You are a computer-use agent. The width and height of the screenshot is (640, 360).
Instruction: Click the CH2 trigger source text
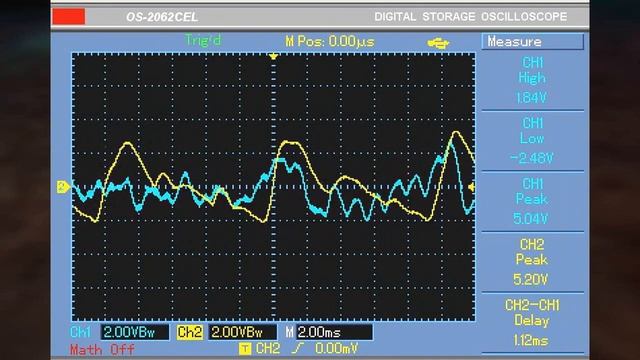[268, 348]
